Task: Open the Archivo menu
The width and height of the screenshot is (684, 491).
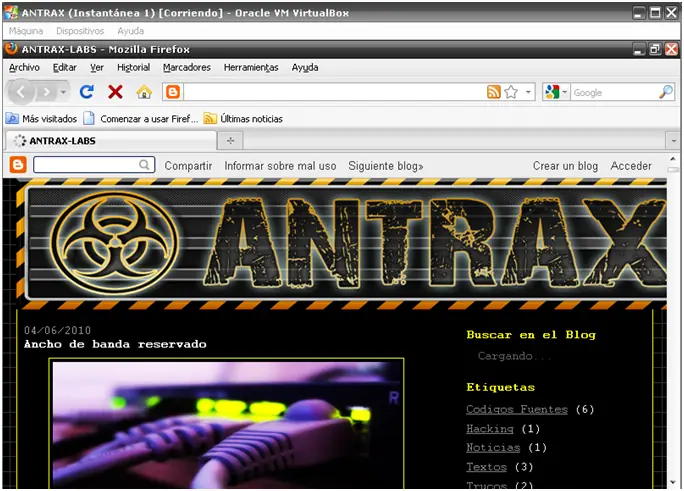Action: tap(24, 68)
